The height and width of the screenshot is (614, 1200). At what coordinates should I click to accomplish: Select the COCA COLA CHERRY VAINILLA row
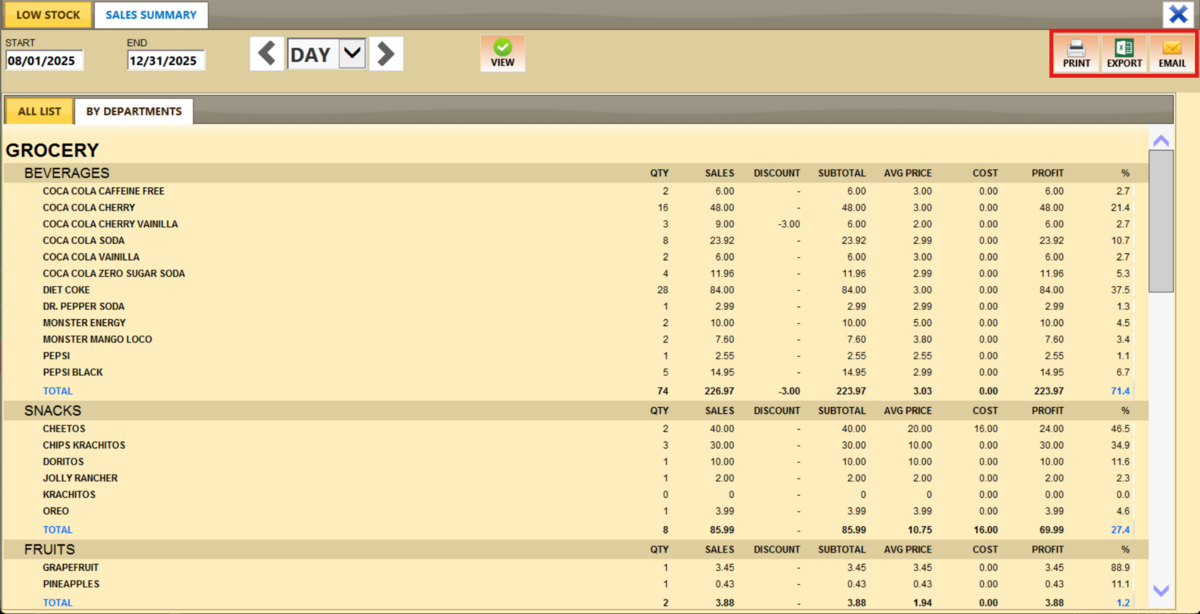coord(575,224)
